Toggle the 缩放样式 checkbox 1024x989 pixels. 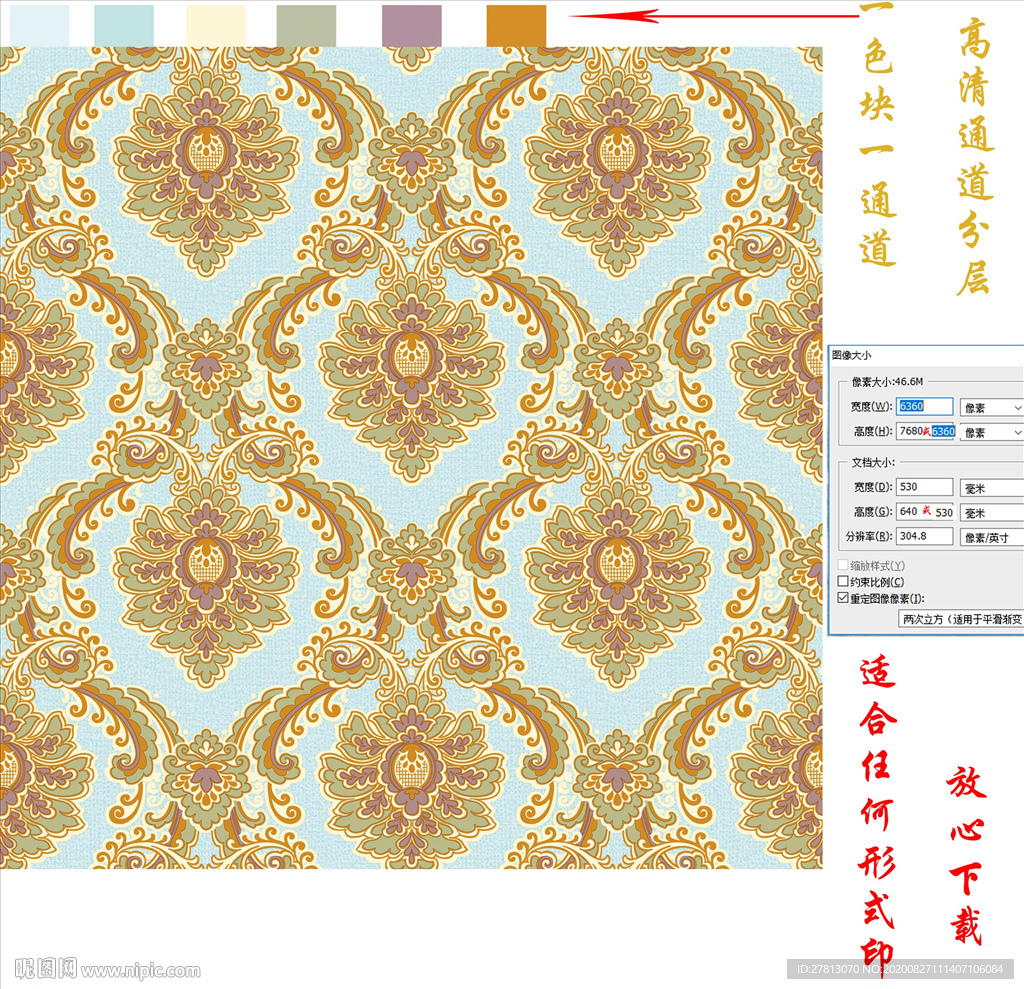click(843, 565)
